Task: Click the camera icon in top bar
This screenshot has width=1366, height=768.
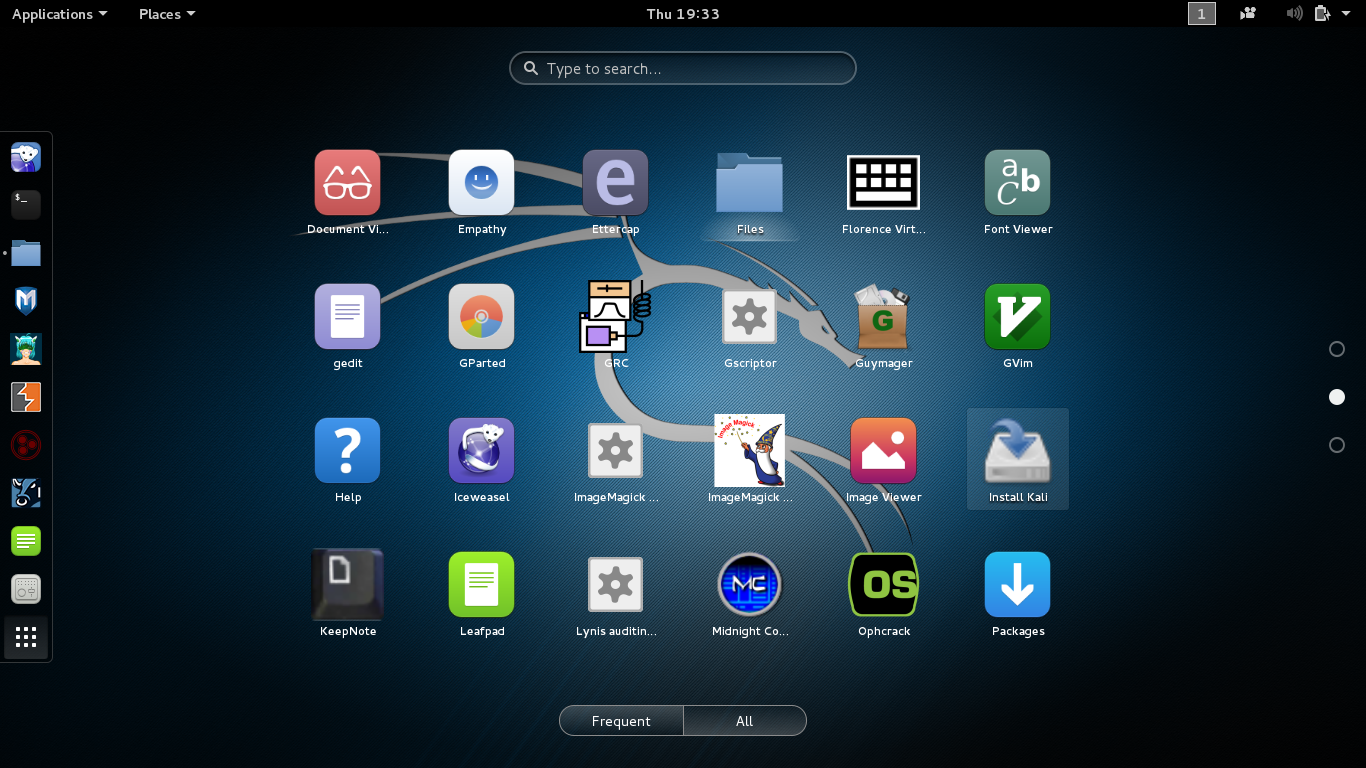Action: pyautogui.click(x=1248, y=14)
